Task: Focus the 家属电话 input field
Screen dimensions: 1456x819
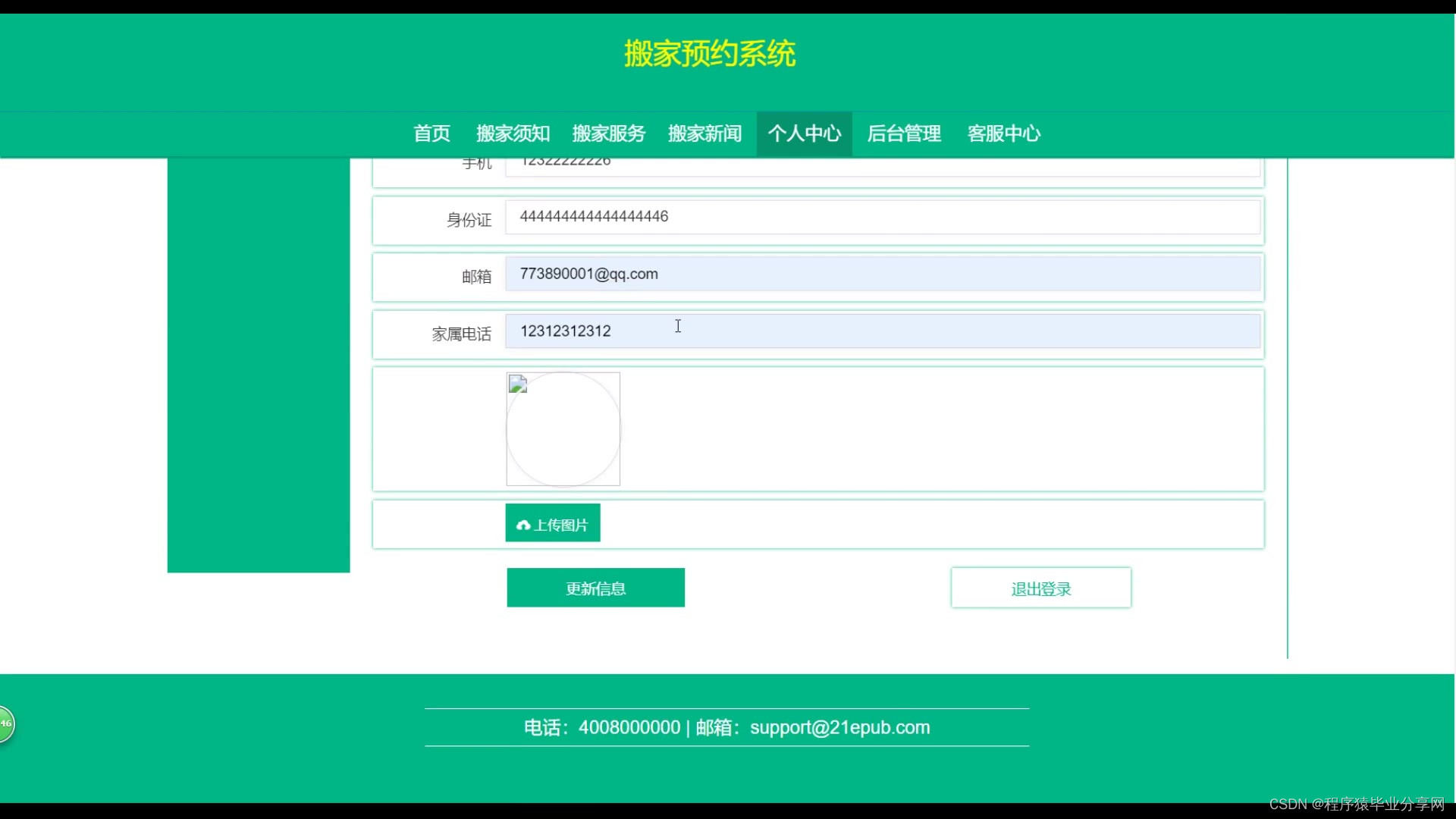Action: [x=882, y=331]
